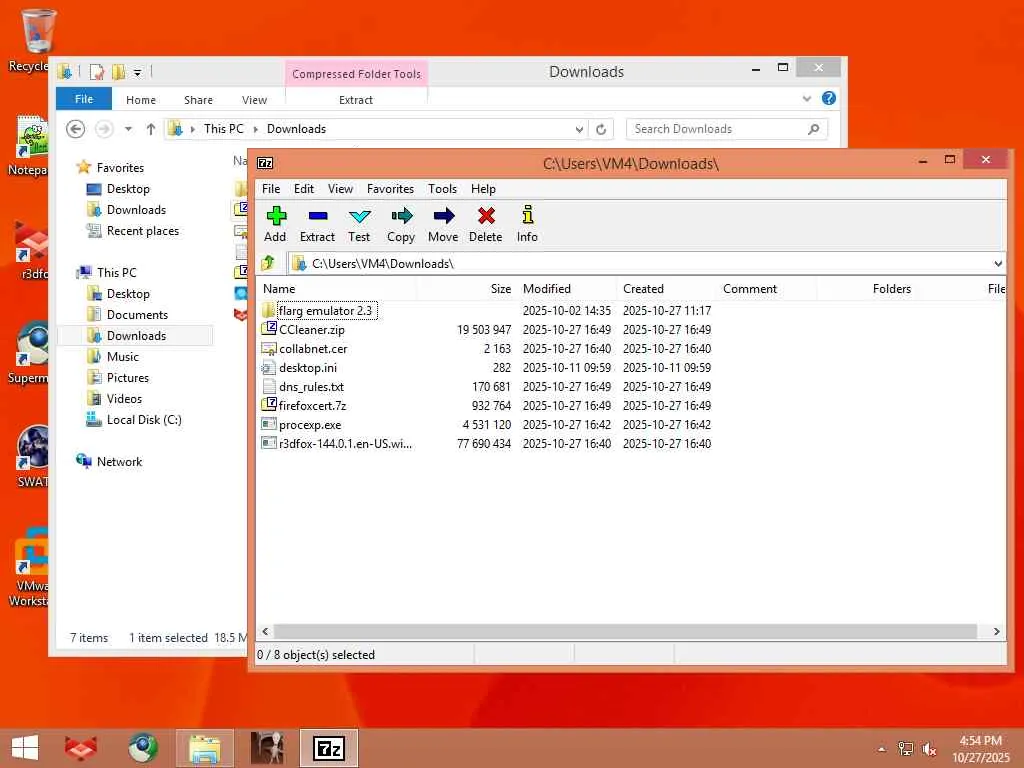Open the 7-Zip Tools menu
Viewport: 1024px width, 768px height.
(x=442, y=189)
